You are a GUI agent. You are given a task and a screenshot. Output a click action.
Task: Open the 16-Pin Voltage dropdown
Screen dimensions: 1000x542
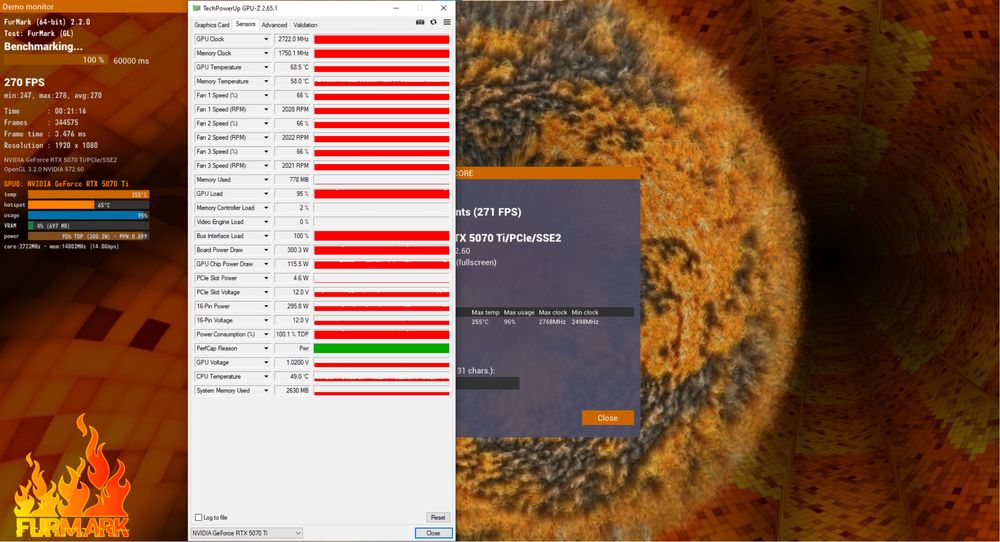(x=266, y=320)
